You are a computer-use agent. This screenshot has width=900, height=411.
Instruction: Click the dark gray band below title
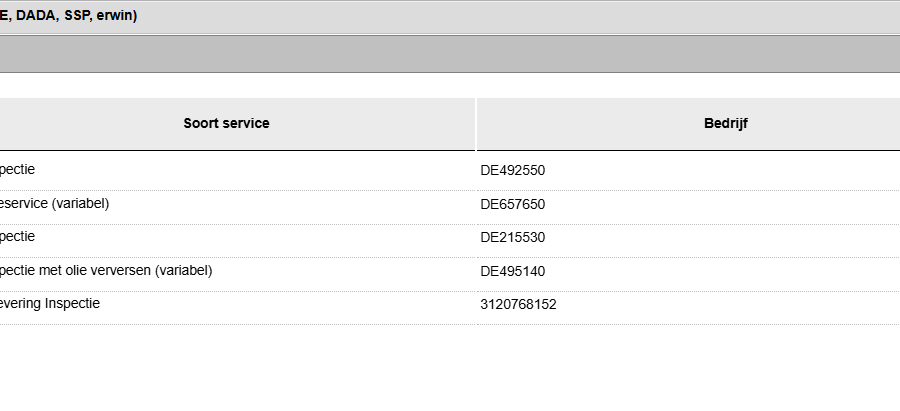point(450,55)
